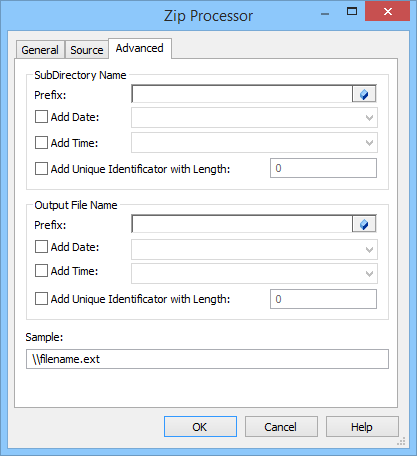Minimize the Zip Processor window
The image size is (417, 456).
point(325,13)
